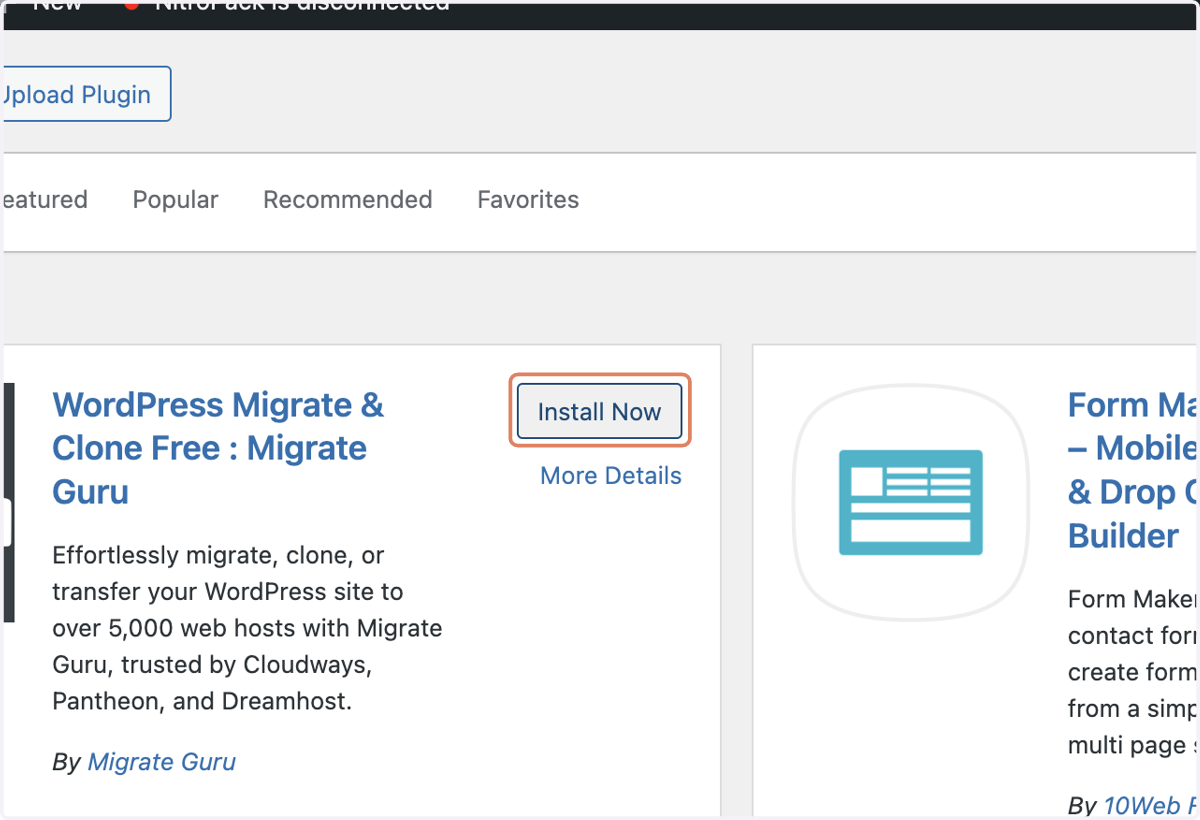
Task: Open the Recommended plugins tab
Action: 348,200
